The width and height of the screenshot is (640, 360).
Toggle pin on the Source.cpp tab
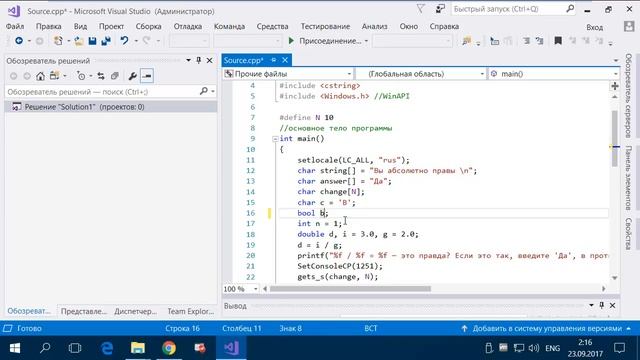[x=273, y=60]
